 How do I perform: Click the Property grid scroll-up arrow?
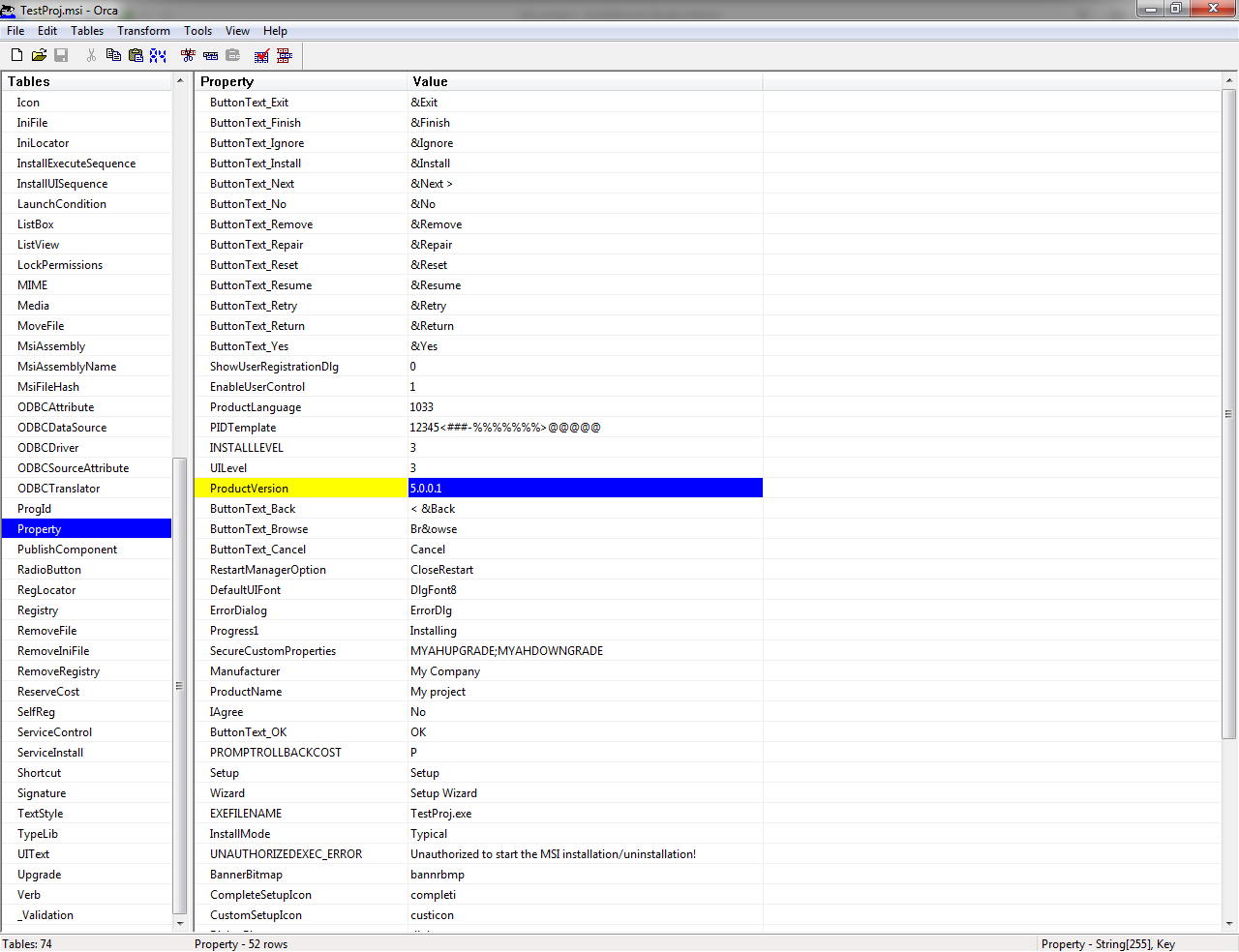click(x=1229, y=81)
